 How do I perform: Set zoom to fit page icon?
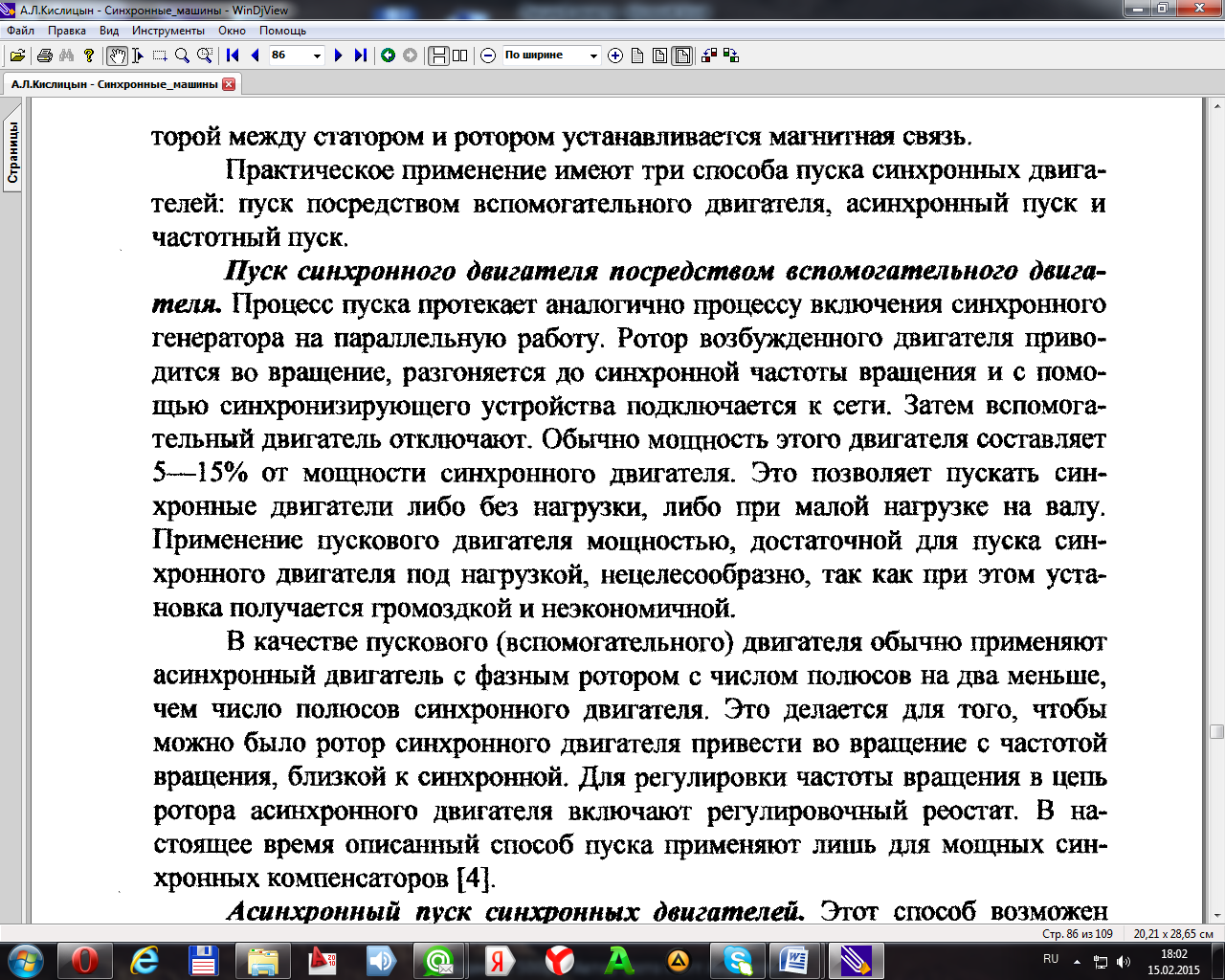659,56
